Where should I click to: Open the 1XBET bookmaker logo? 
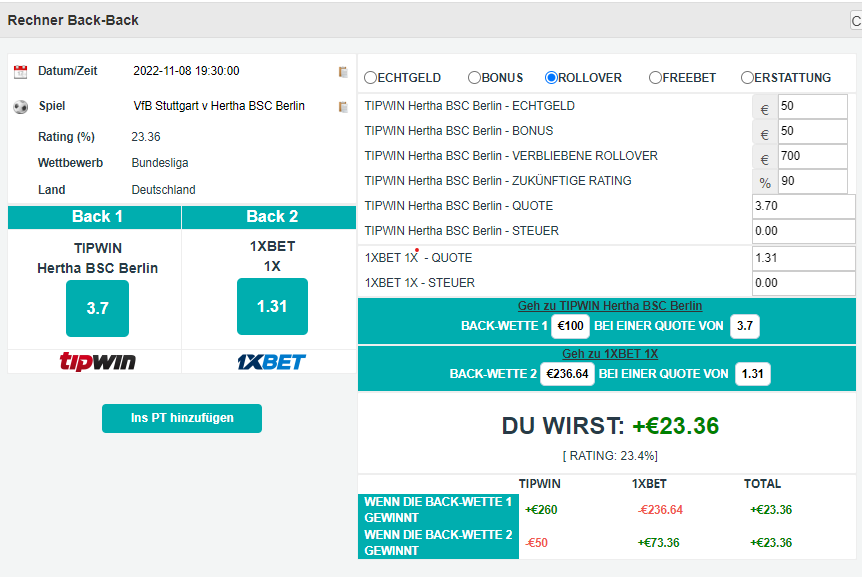[272, 362]
